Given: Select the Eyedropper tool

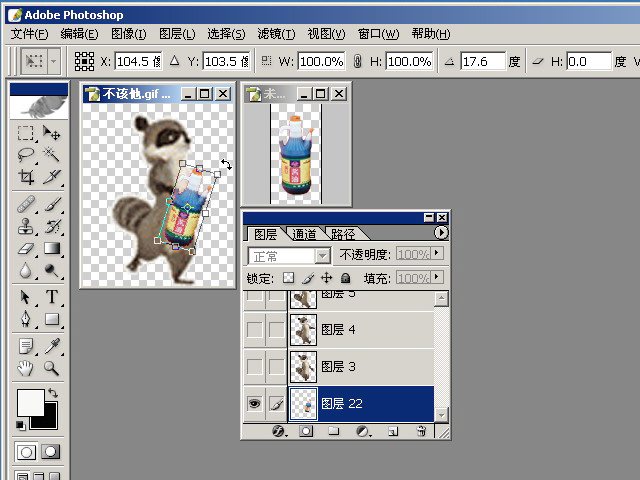Looking at the screenshot, I should tap(51, 346).
